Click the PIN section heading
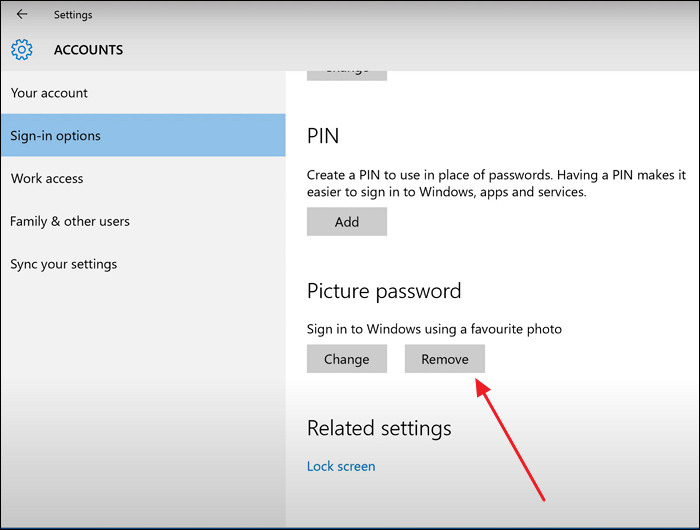Image resolution: width=700 pixels, height=530 pixels. point(323,136)
